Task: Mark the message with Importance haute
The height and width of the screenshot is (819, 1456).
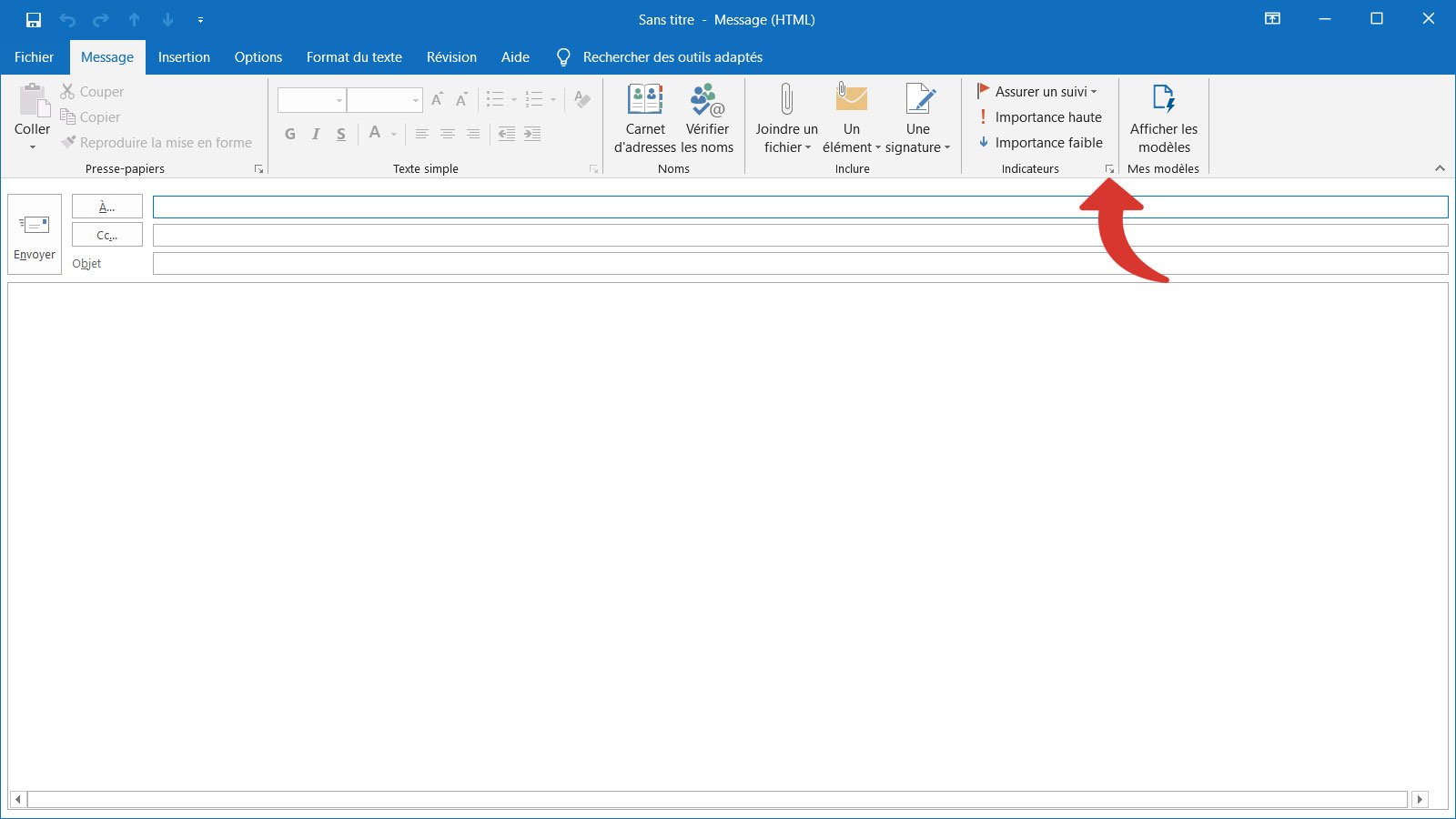Action: coord(1040,116)
